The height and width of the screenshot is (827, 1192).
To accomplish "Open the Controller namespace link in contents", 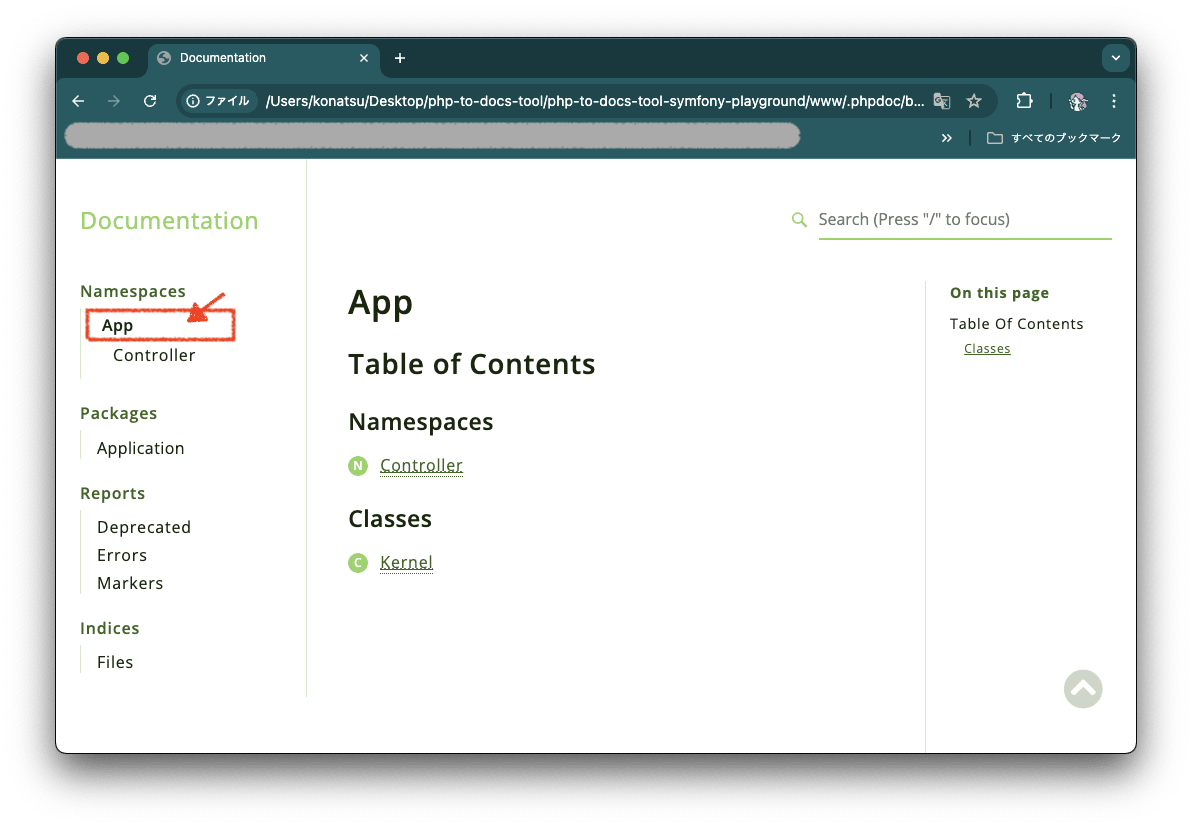I will (421, 465).
